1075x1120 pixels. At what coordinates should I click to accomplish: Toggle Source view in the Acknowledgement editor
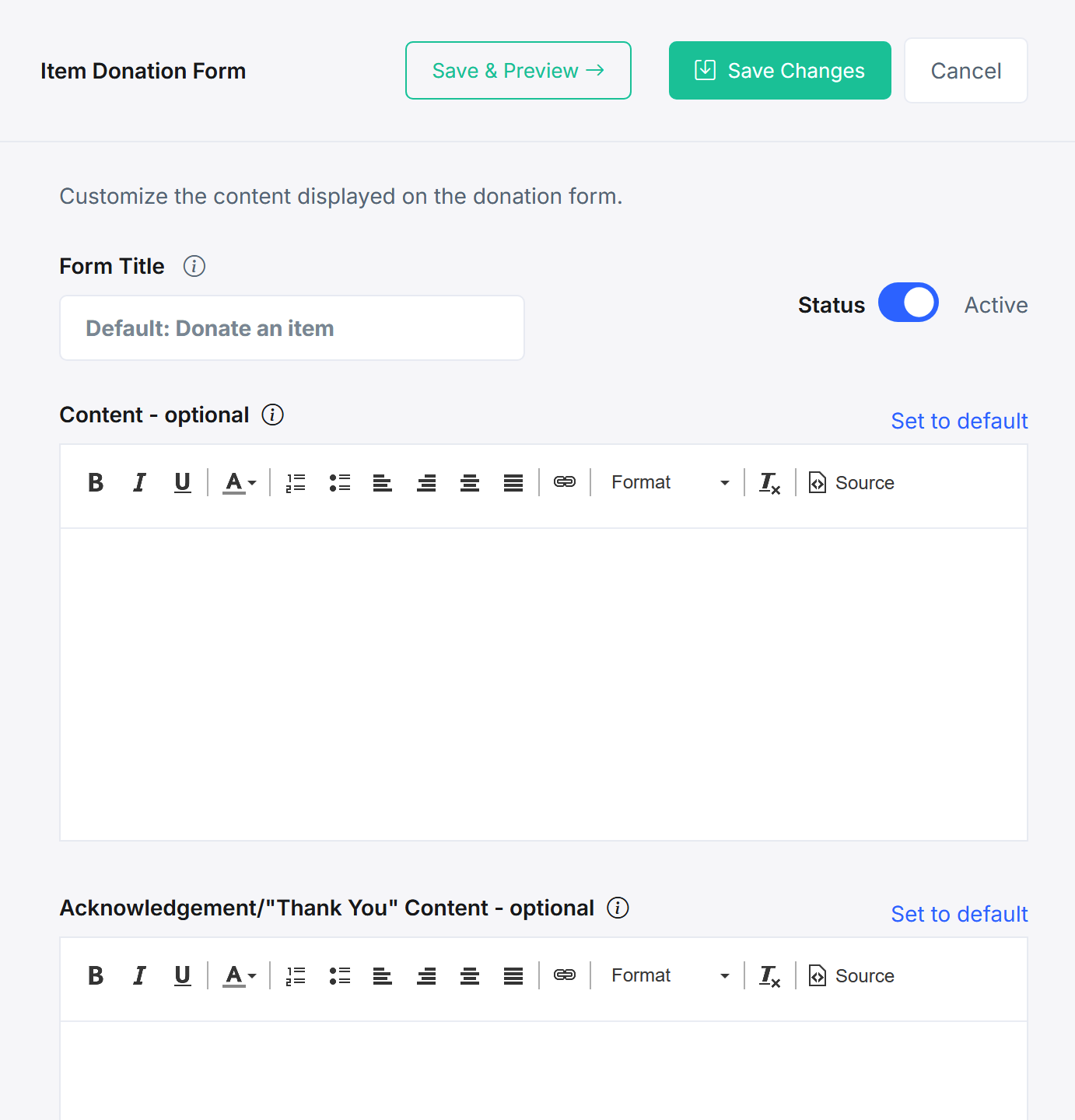click(852, 976)
